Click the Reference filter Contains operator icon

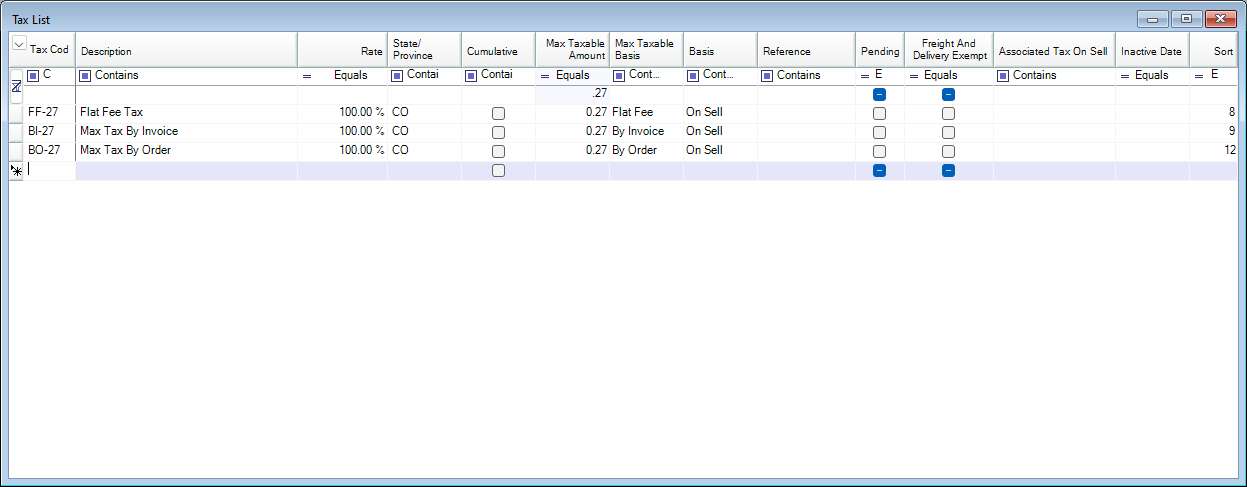point(767,76)
